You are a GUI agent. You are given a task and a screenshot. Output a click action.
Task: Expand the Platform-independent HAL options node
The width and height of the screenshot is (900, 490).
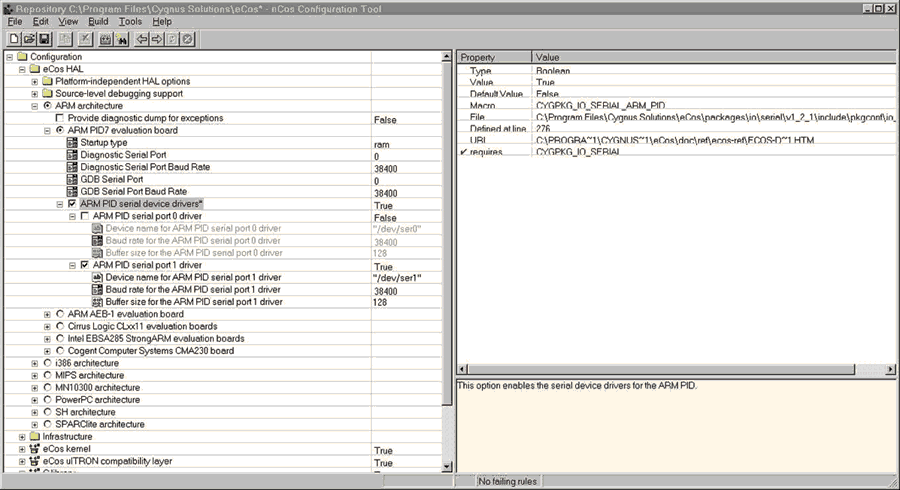(34, 81)
